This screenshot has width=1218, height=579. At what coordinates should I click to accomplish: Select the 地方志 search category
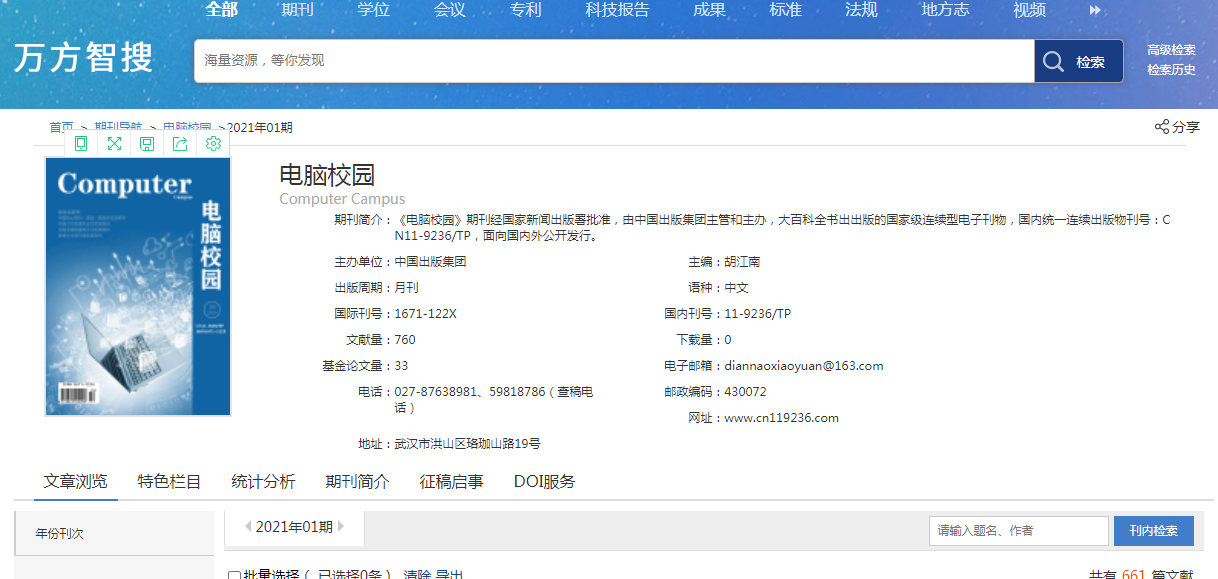(x=946, y=10)
